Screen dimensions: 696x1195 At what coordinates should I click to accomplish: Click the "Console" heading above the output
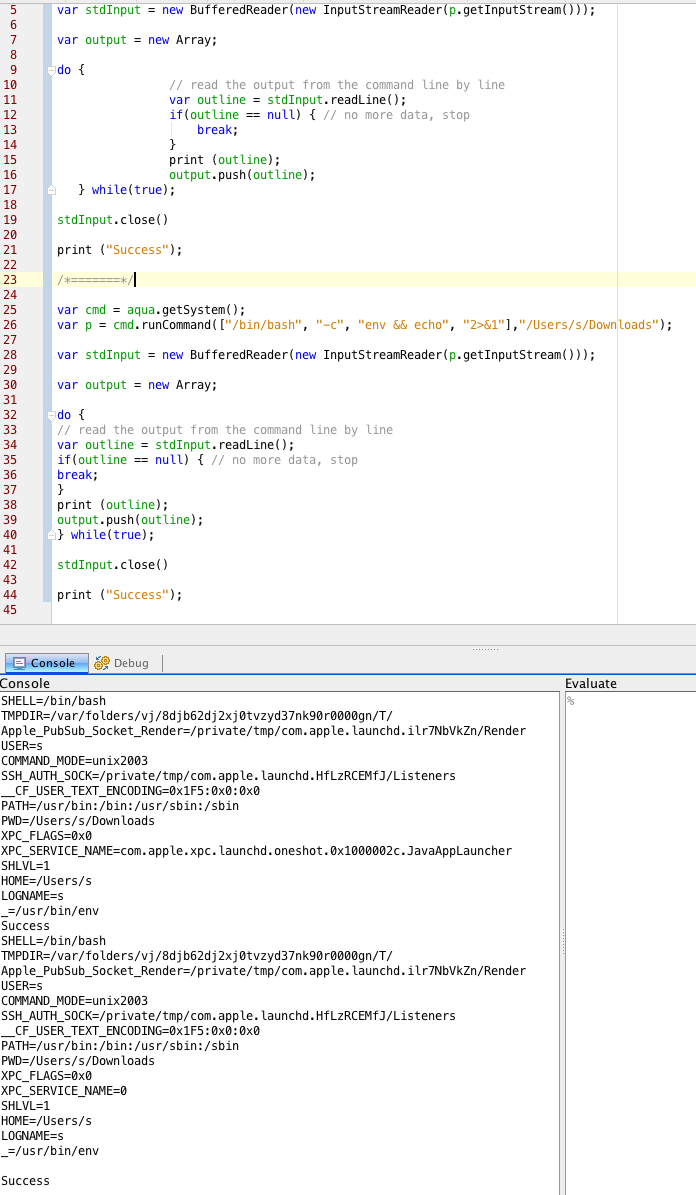[25, 684]
